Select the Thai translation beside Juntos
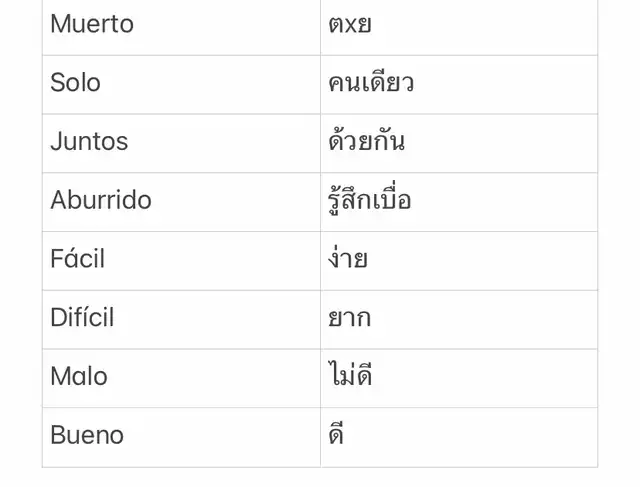 coord(367,142)
